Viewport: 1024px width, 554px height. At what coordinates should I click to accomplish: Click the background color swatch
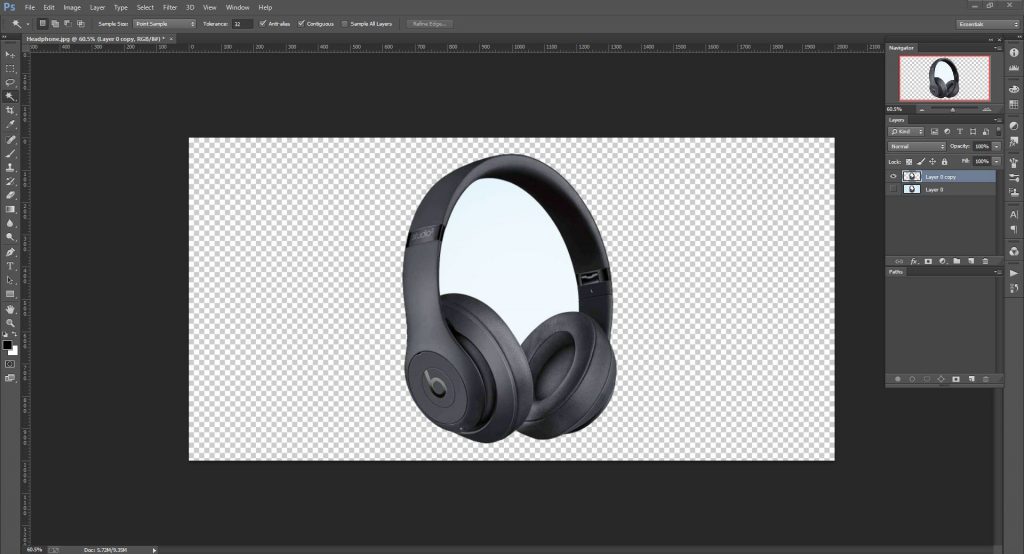(14, 351)
